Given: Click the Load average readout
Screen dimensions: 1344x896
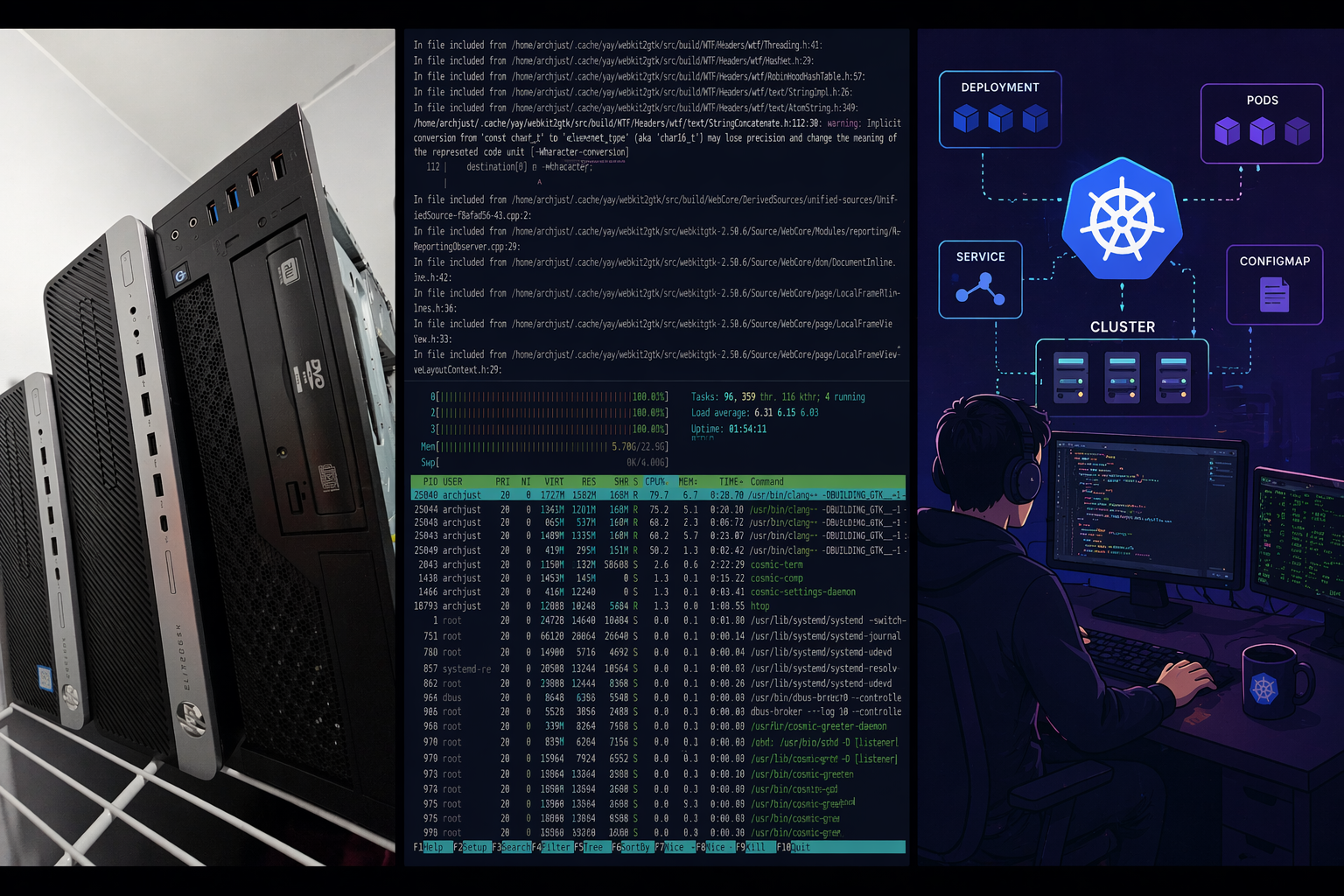Looking at the screenshot, I should coord(754,413).
